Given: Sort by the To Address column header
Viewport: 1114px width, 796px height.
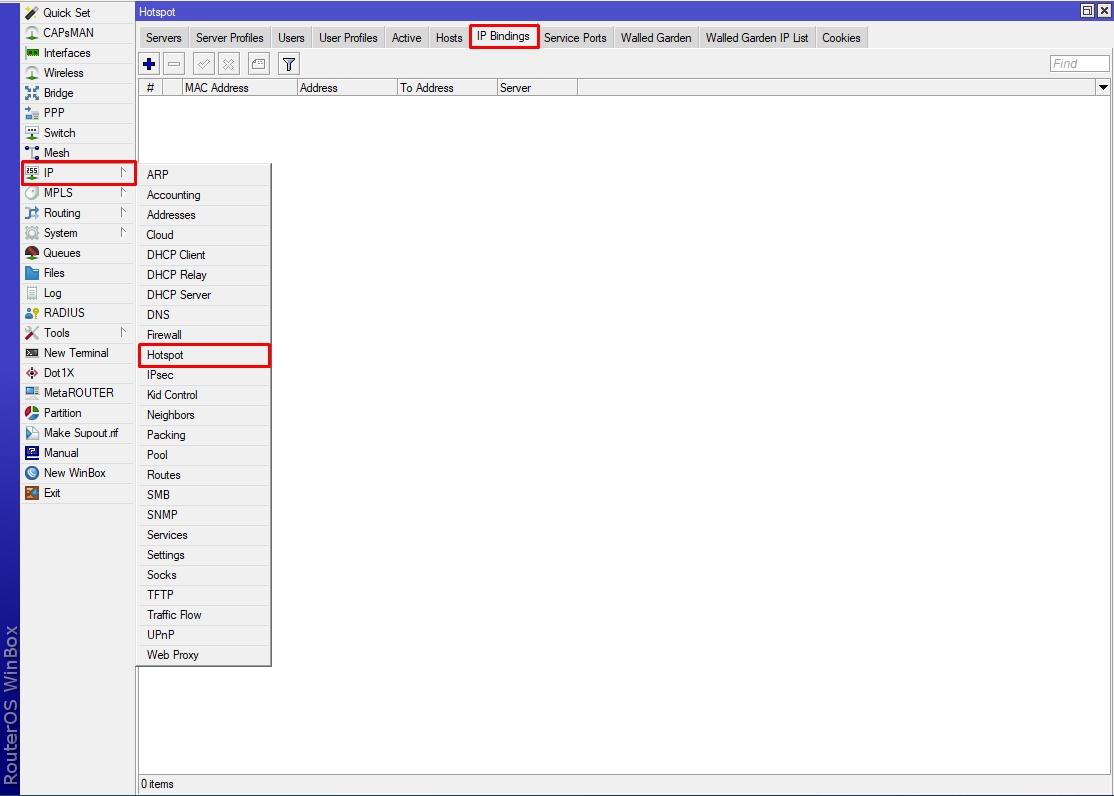Looking at the screenshot, I should [447, 87].
